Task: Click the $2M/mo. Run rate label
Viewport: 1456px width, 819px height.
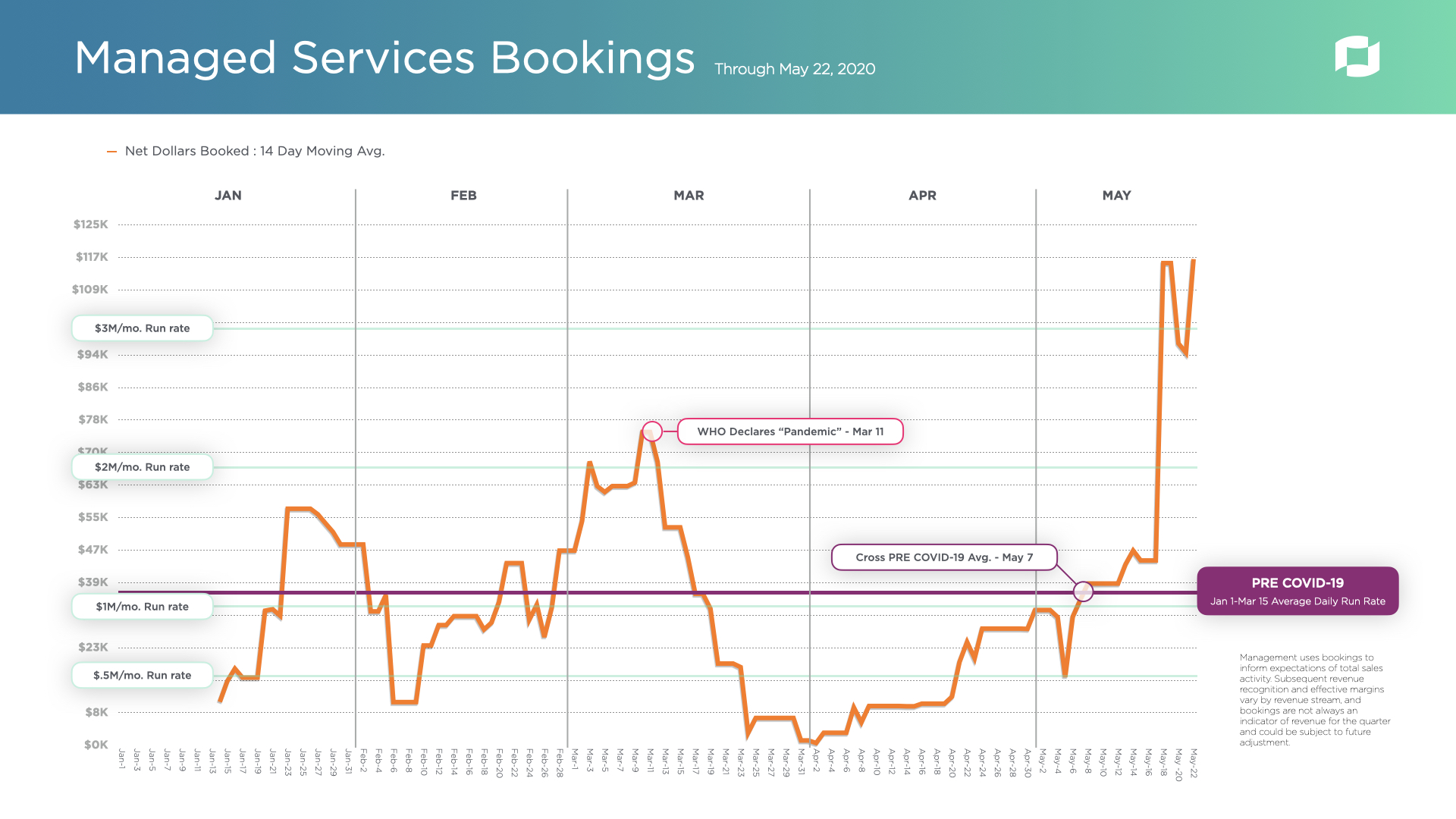Action: pyautogui.click(x=142, y=467)
